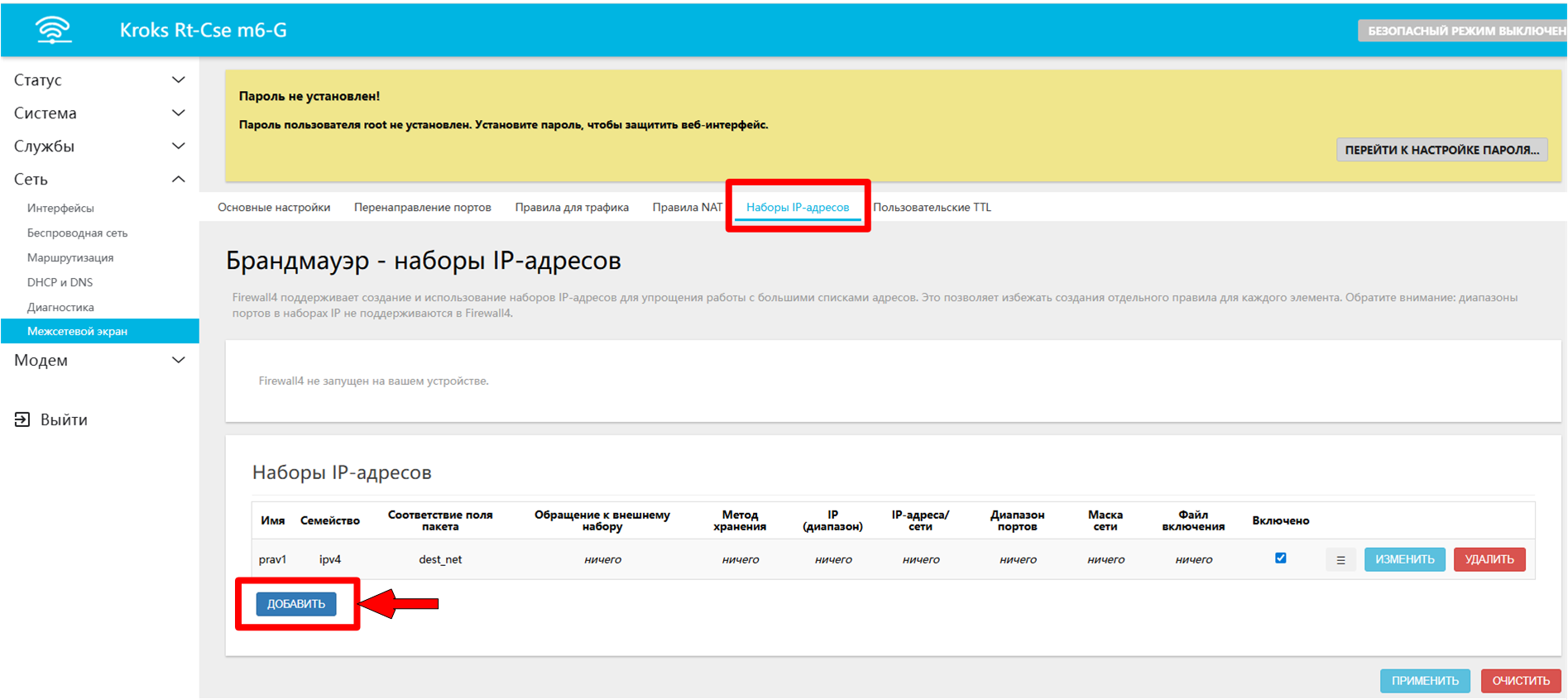Open DHCP и DNS in sidebar
The image size is (1568, 700).
[x=60, y=283]
